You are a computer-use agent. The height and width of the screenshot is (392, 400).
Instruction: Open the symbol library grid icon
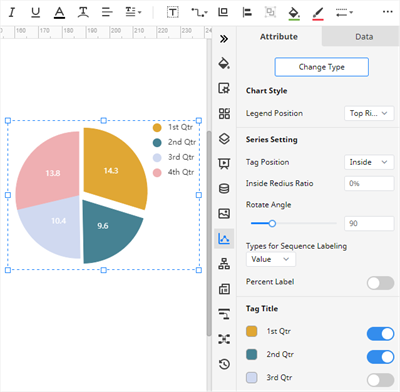coord(224,113)
